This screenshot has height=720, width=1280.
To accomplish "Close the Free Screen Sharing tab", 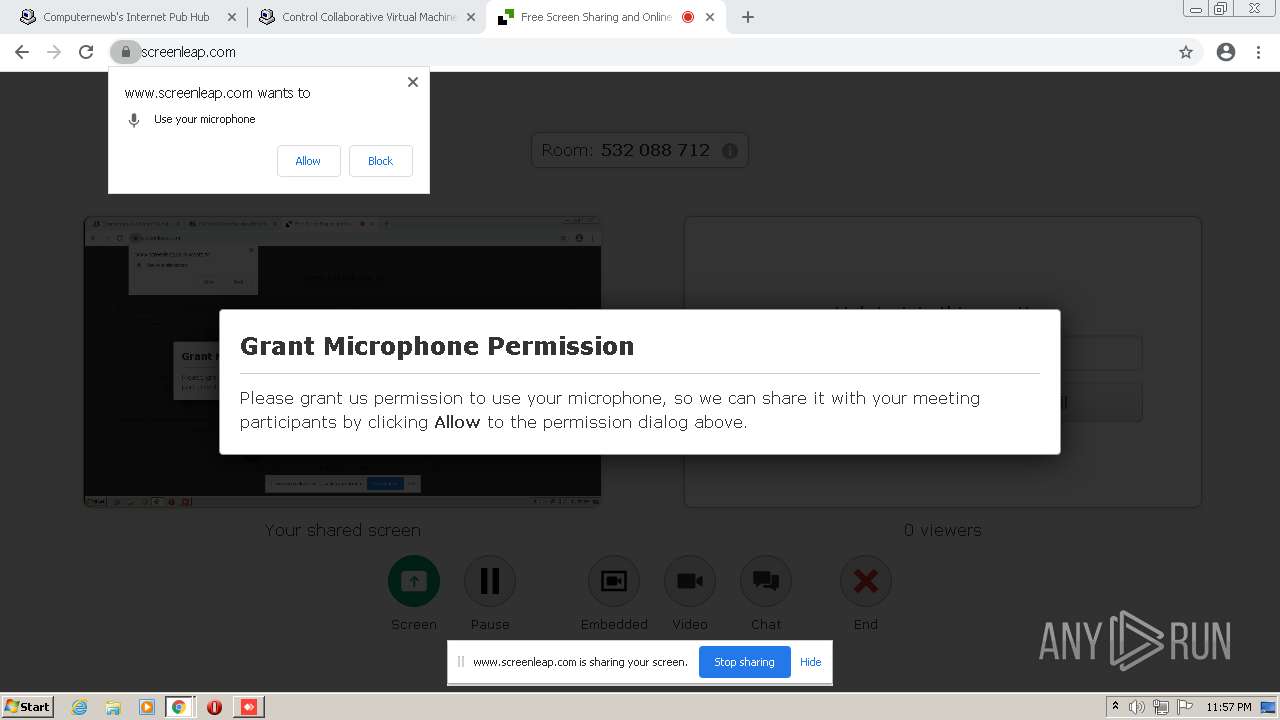I will (710, 17).
